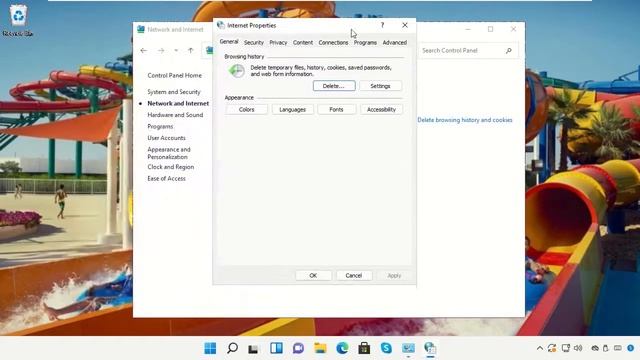This screenshot has width=640, height=360.
Task: Open the Fonts options
Action: pos(336,109)
